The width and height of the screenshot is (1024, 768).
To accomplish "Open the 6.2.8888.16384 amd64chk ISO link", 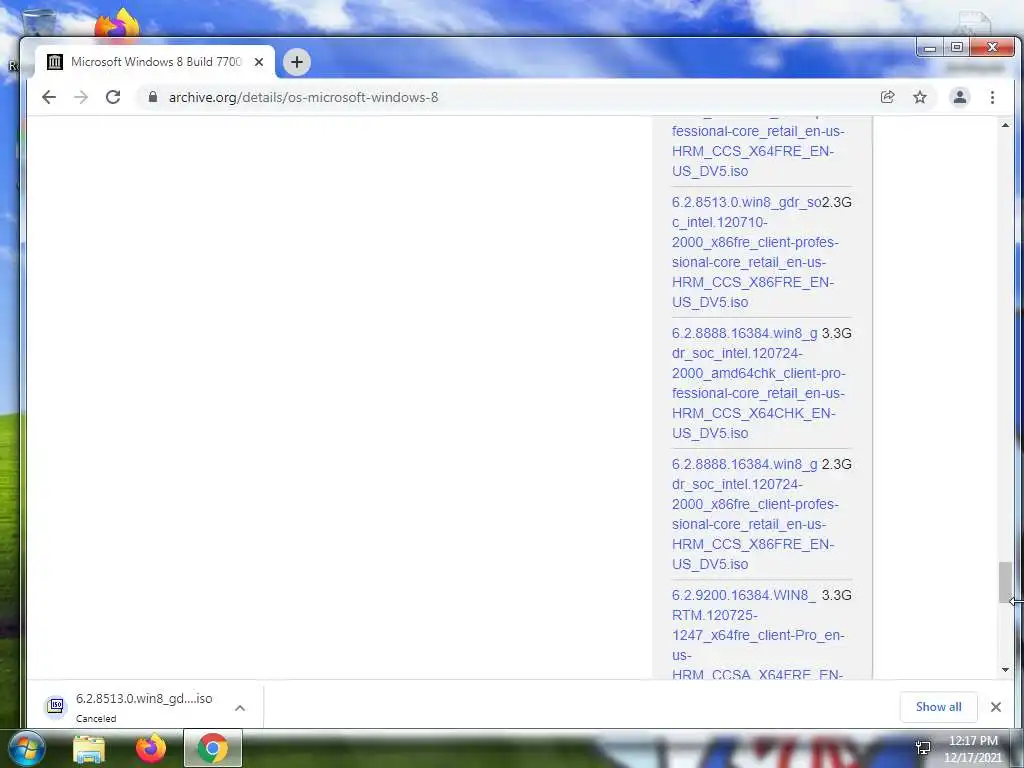I will pyautogui.click(x=758, y=383).
